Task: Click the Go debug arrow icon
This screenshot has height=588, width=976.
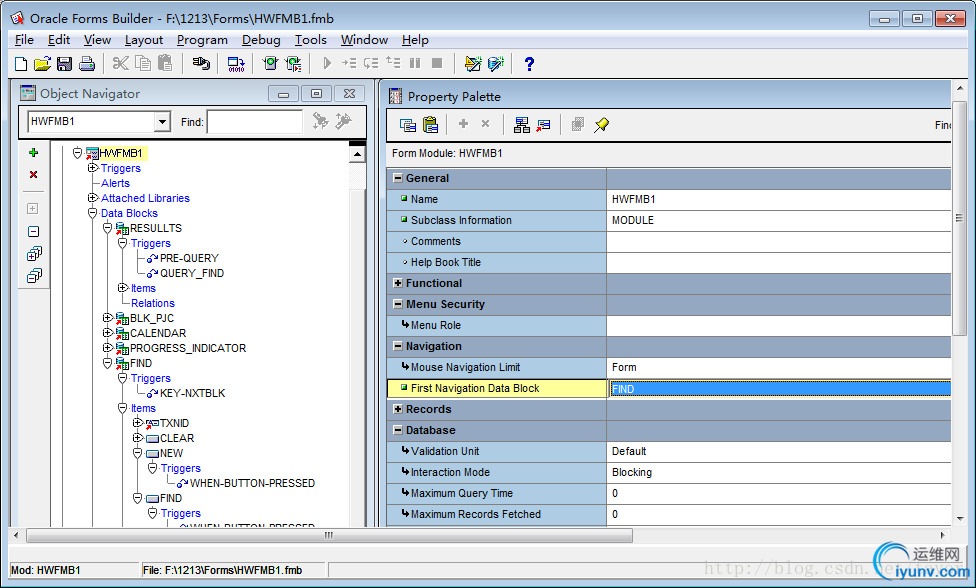Action: [327, 63]
